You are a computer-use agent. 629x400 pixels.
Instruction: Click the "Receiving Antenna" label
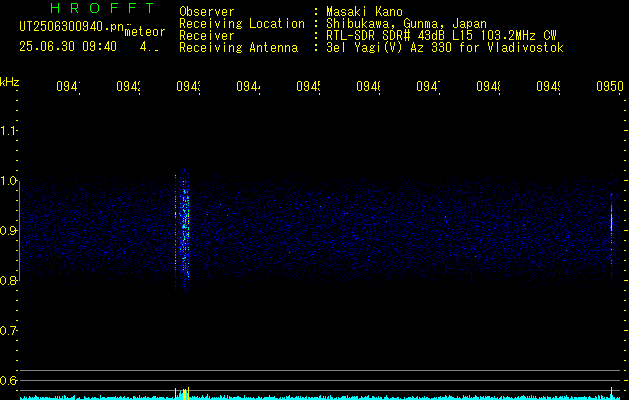pos(238,48)
